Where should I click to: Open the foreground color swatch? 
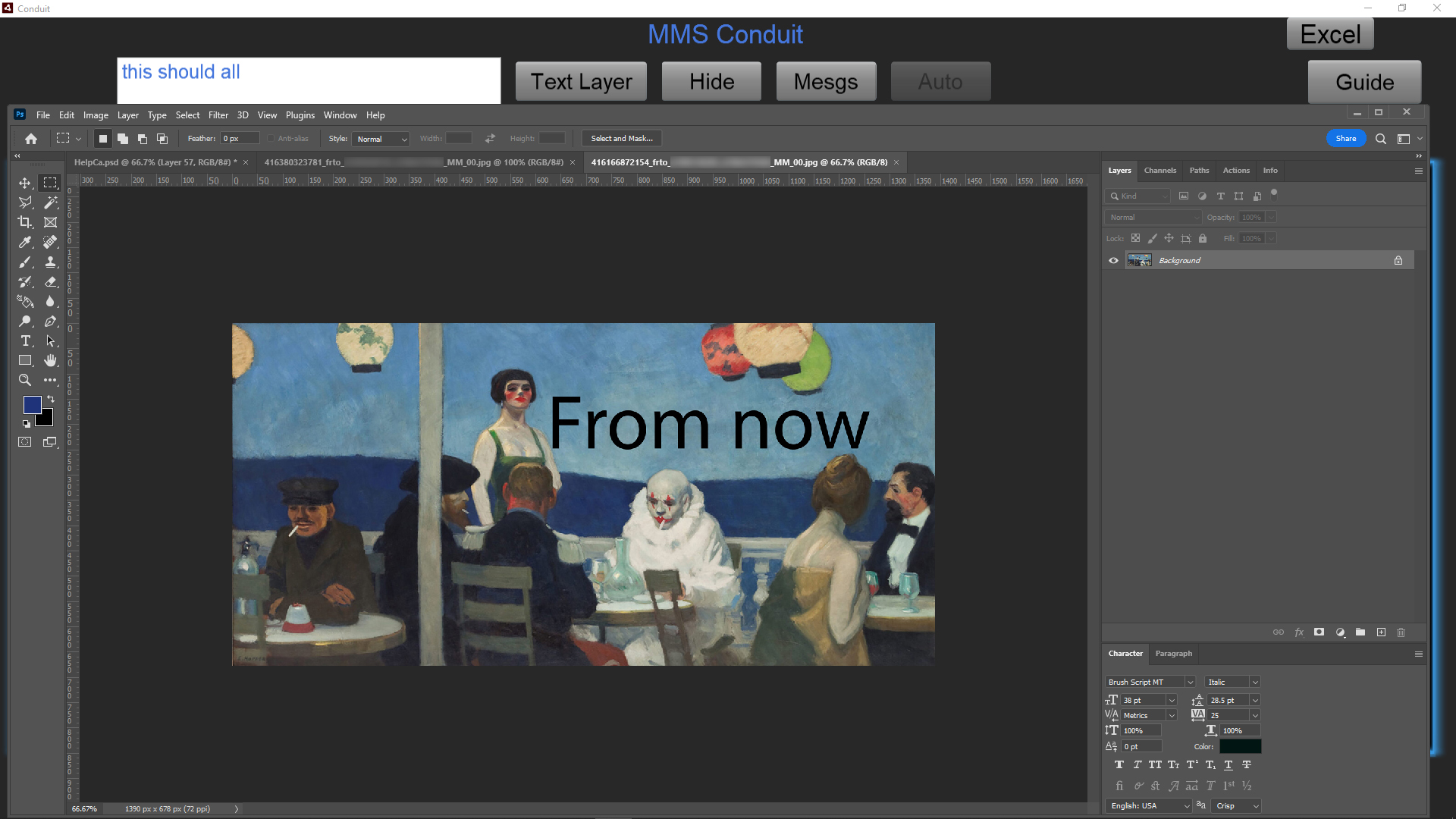32,404
